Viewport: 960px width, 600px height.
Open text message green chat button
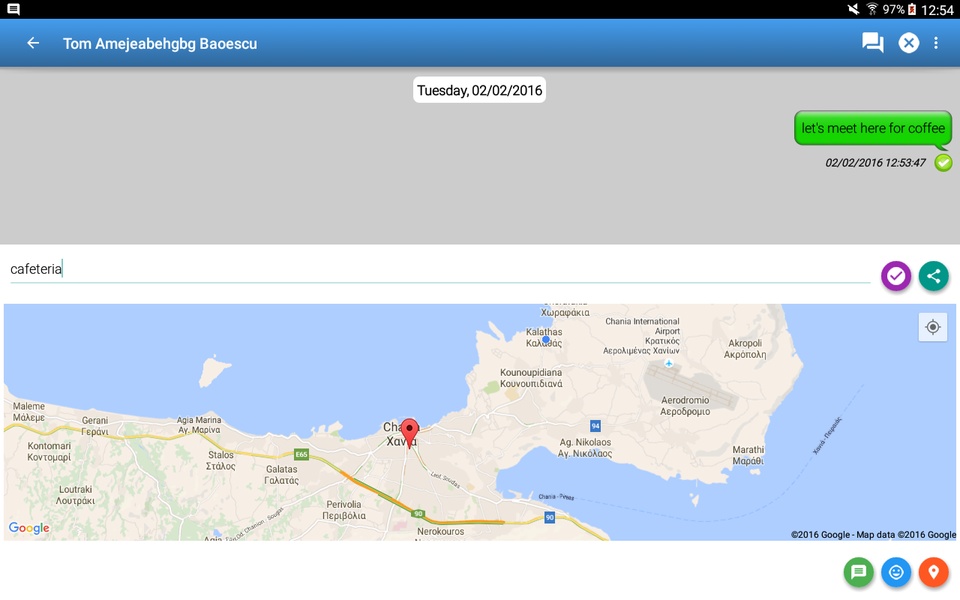point(858,572)
